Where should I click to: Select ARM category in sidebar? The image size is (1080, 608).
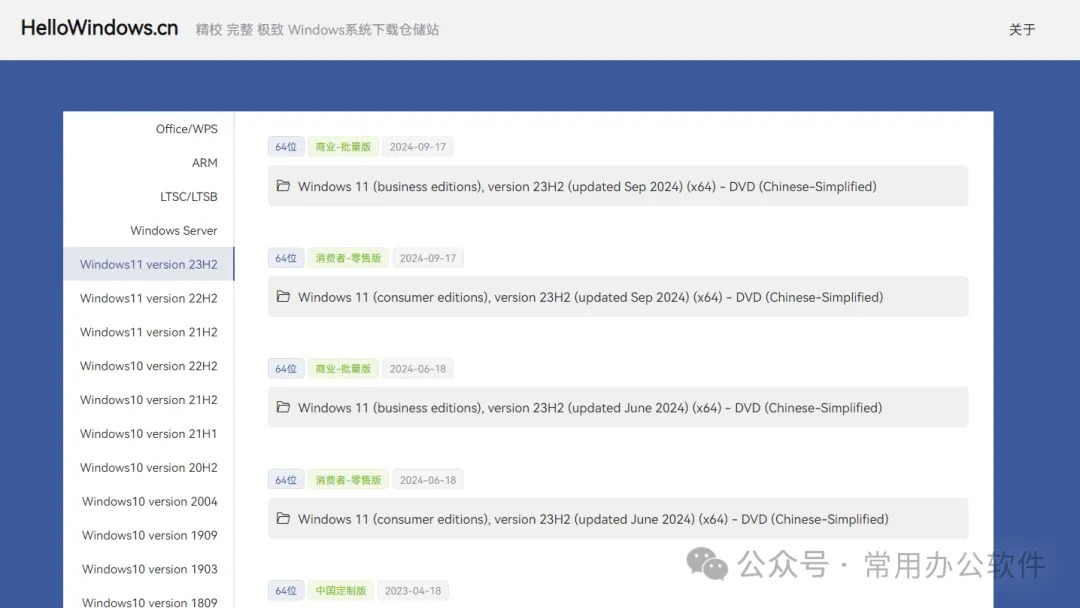205,163
